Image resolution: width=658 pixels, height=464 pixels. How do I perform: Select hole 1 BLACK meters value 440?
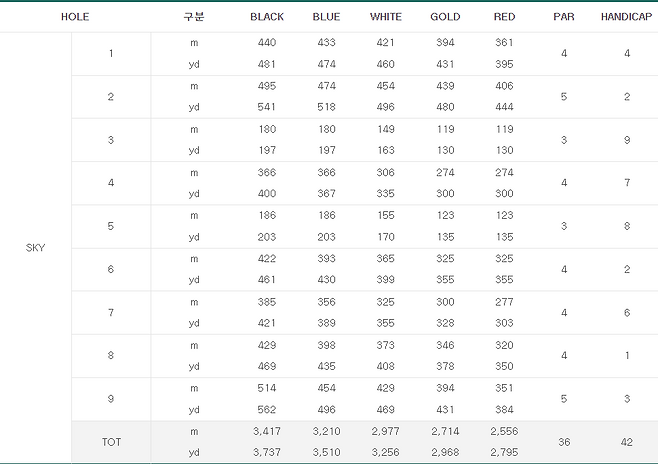[267, 43]
